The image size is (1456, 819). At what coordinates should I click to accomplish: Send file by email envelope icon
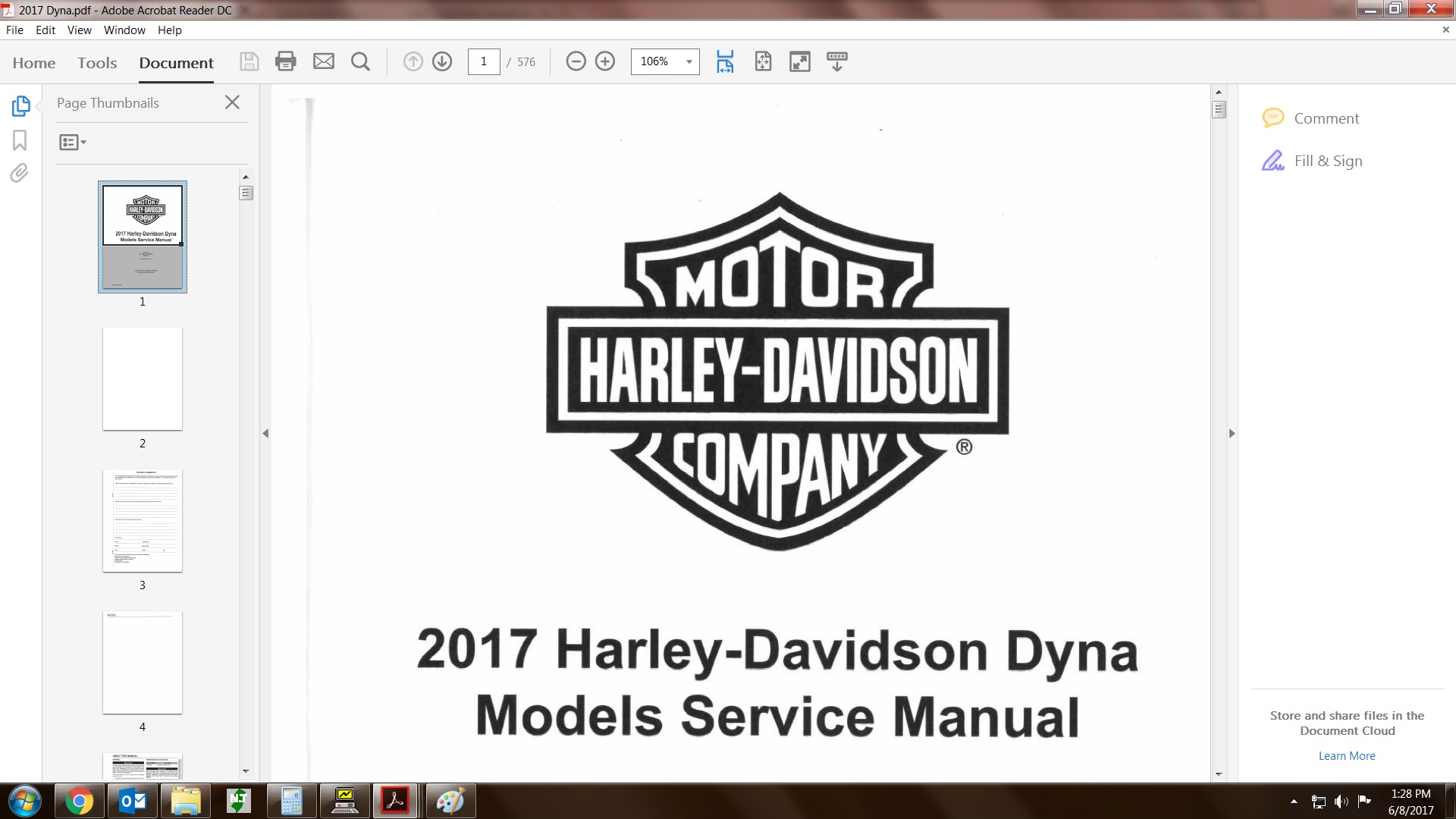(324, 61)
